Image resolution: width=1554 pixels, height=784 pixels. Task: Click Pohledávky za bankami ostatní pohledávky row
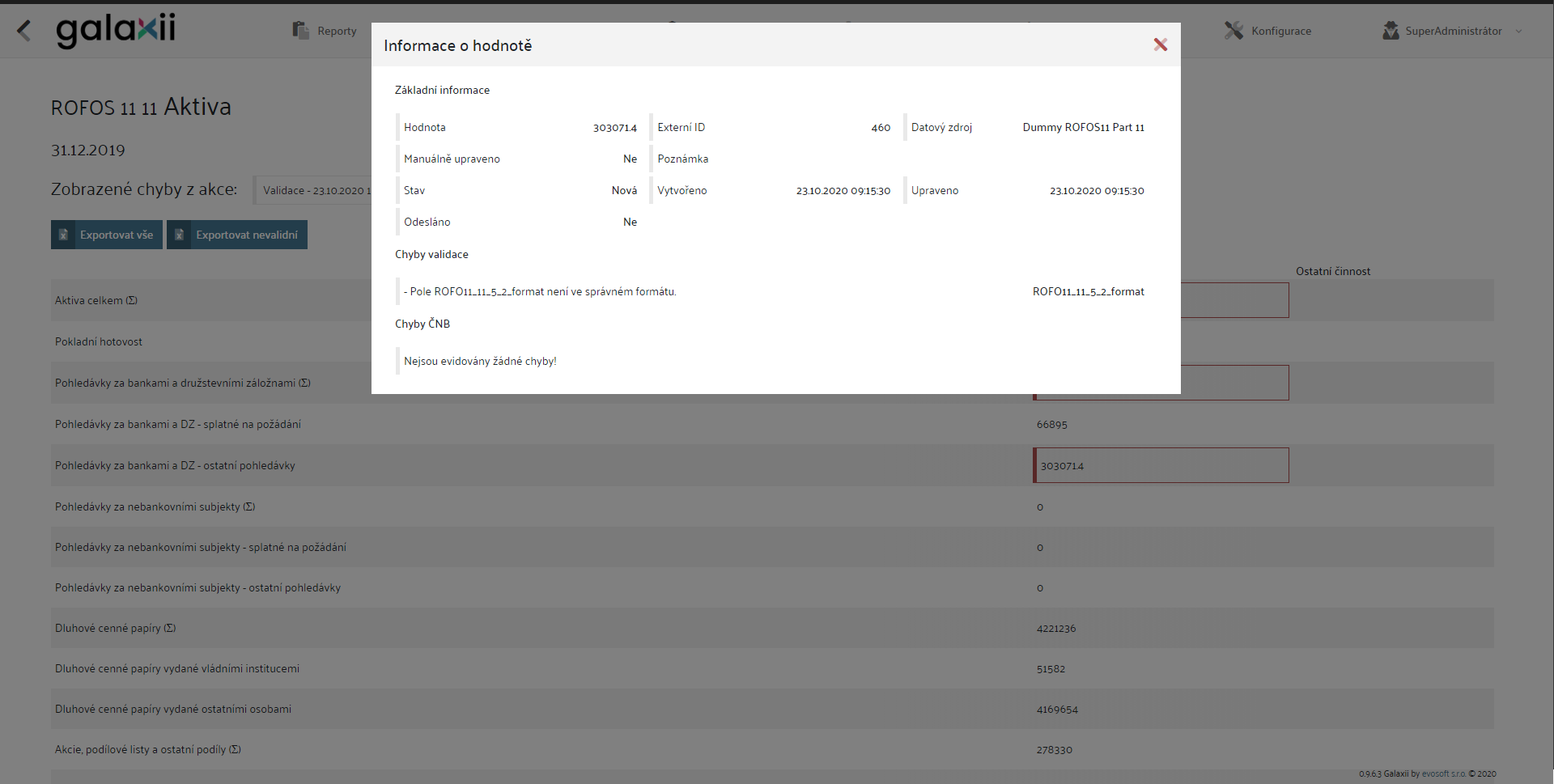pos(175,465)
